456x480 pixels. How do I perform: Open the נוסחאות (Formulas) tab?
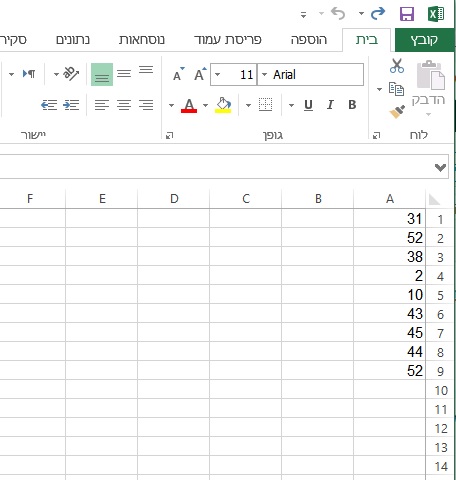142,40
